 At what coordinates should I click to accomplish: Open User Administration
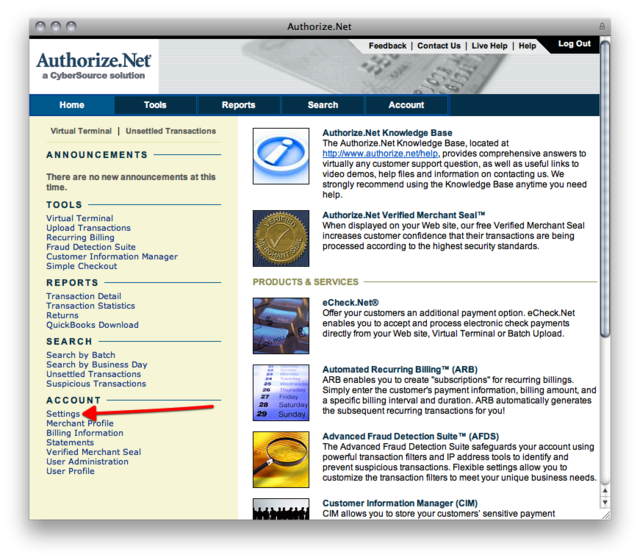pyautogui.click(x=87, y=462)
